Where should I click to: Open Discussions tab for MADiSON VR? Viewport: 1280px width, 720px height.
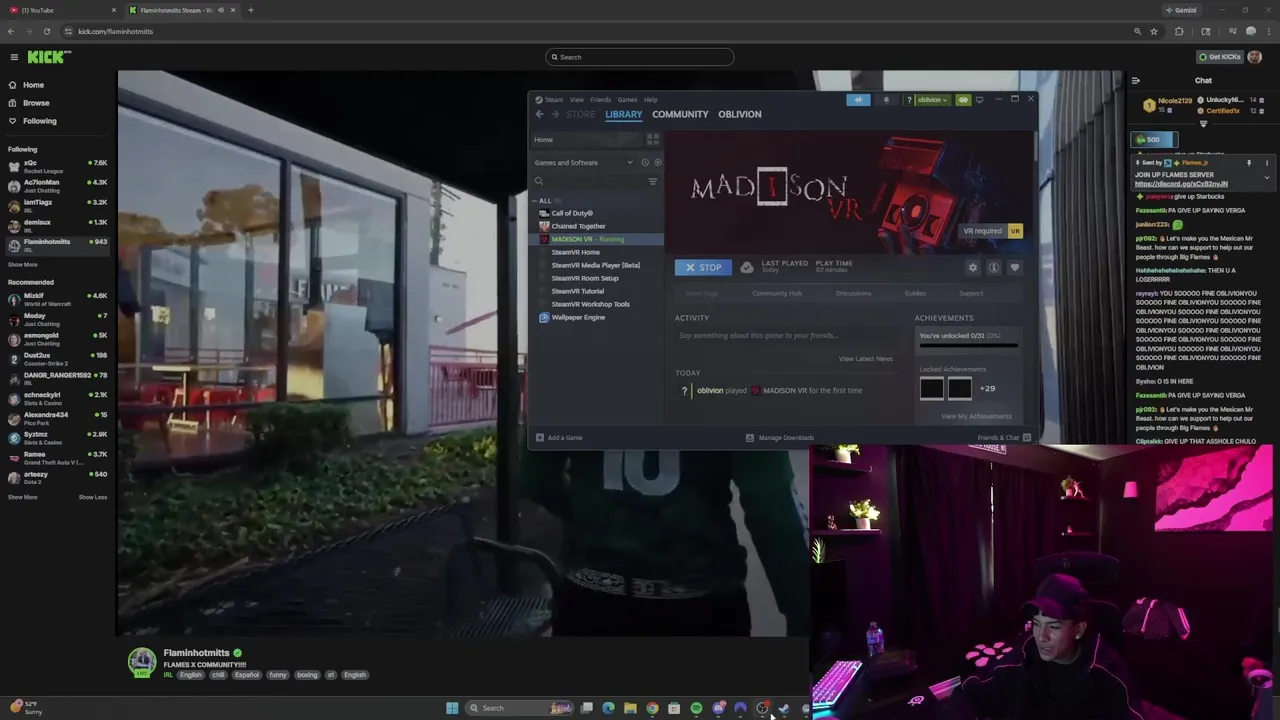(853, 293)
